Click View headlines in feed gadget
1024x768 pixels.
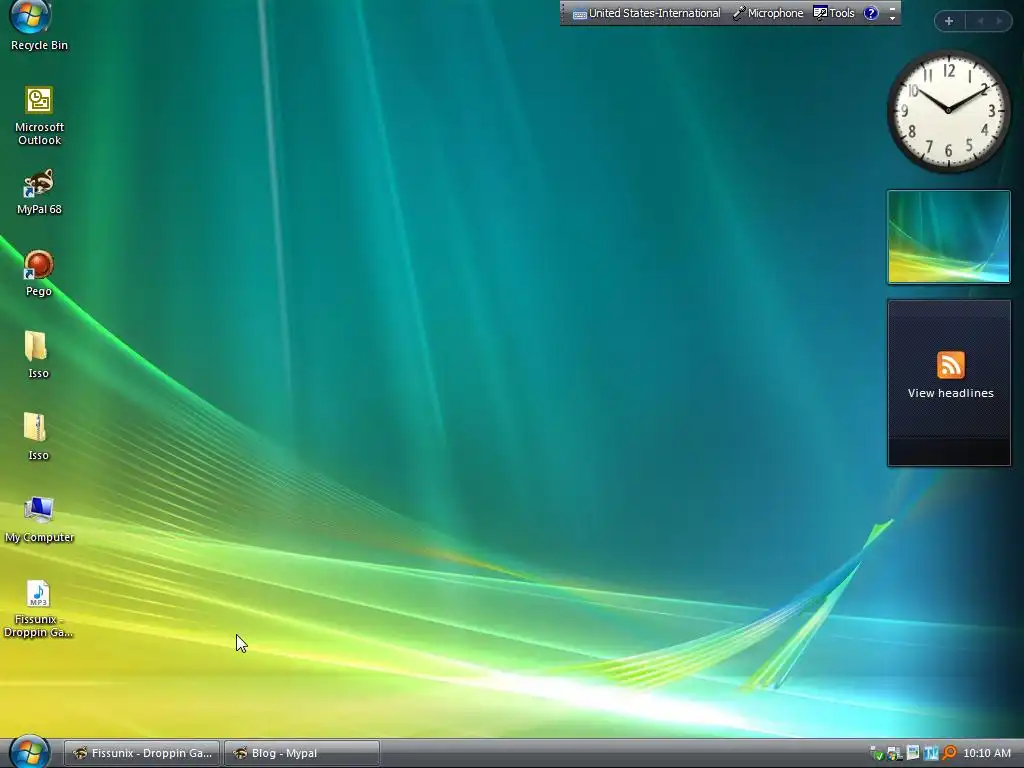click(x=950, y=393)
